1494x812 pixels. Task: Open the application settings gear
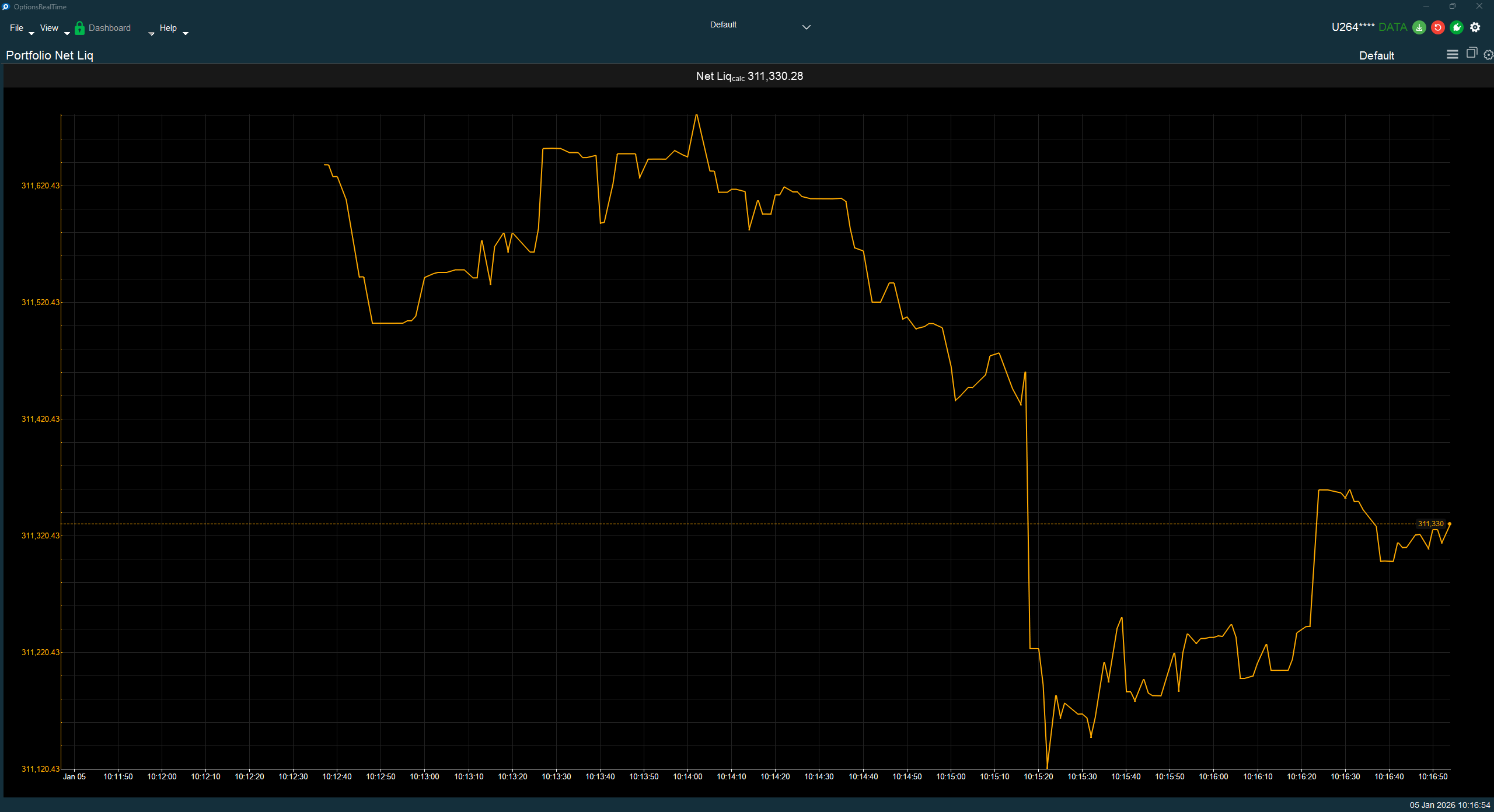[x=1476, y=27]
